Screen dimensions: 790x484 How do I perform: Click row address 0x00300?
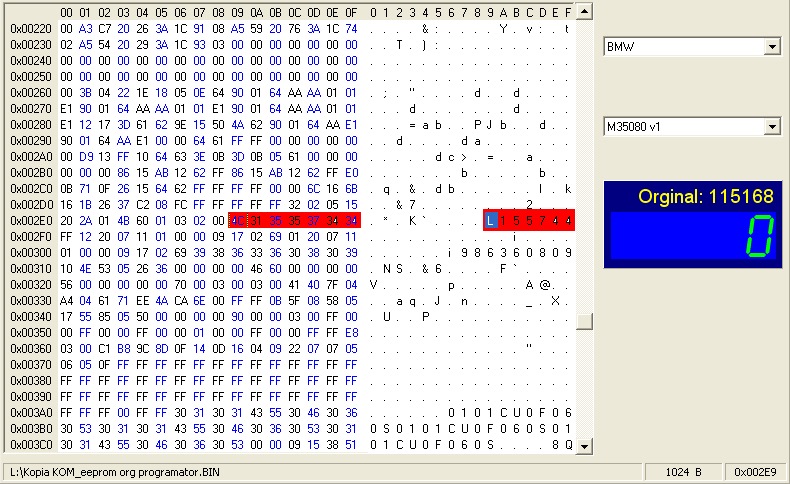(31, 253)
